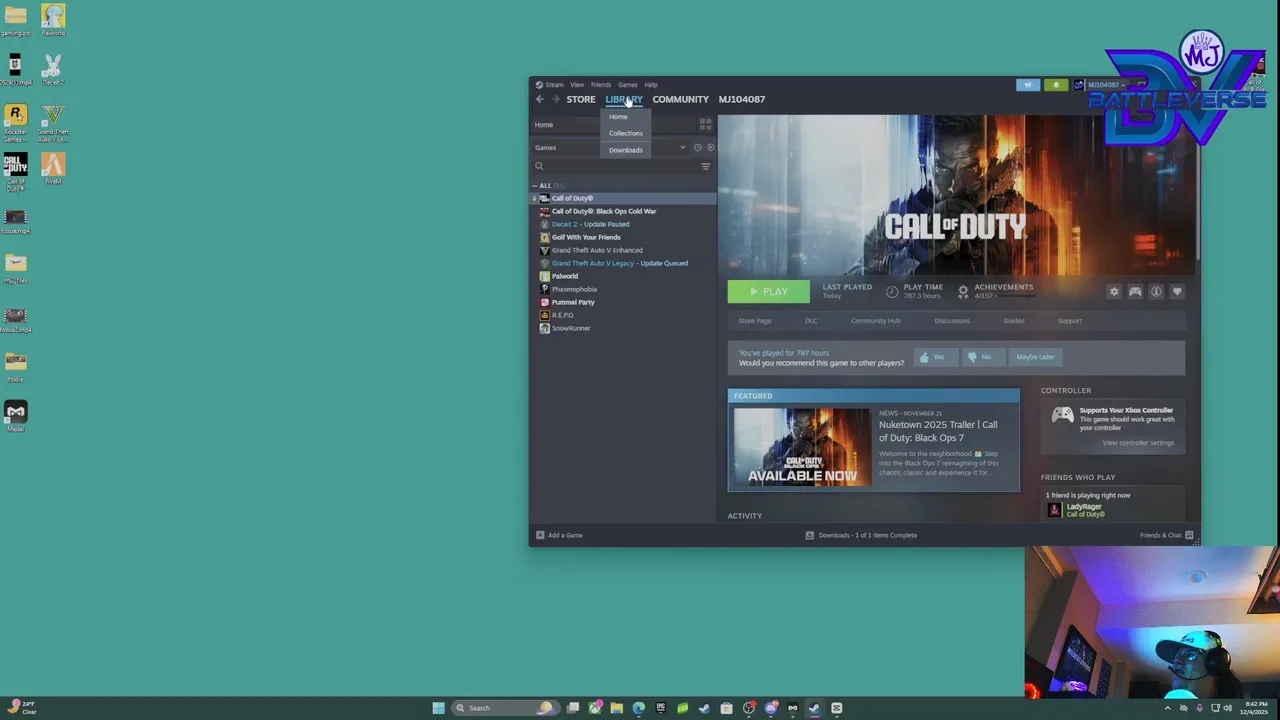Go back with the Steam back arrow
The image size is (1280, 720).
pyautogui.click(x=540, y=99)
